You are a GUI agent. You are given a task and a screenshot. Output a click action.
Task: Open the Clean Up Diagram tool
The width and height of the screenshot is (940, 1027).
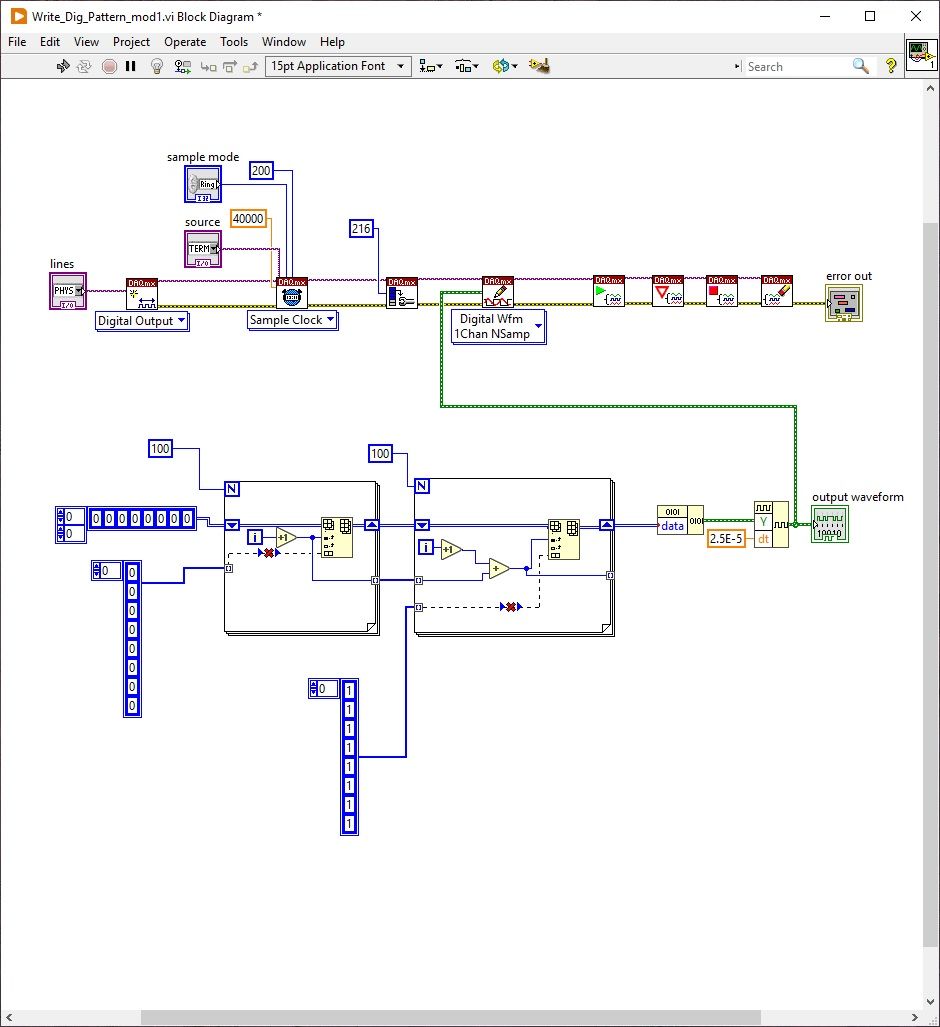(538, 66)
